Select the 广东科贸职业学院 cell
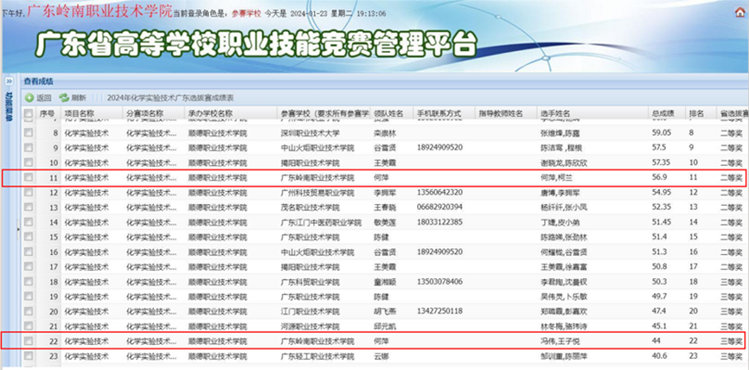The width and height of the screenshot is (749, 370). point(310,282)
